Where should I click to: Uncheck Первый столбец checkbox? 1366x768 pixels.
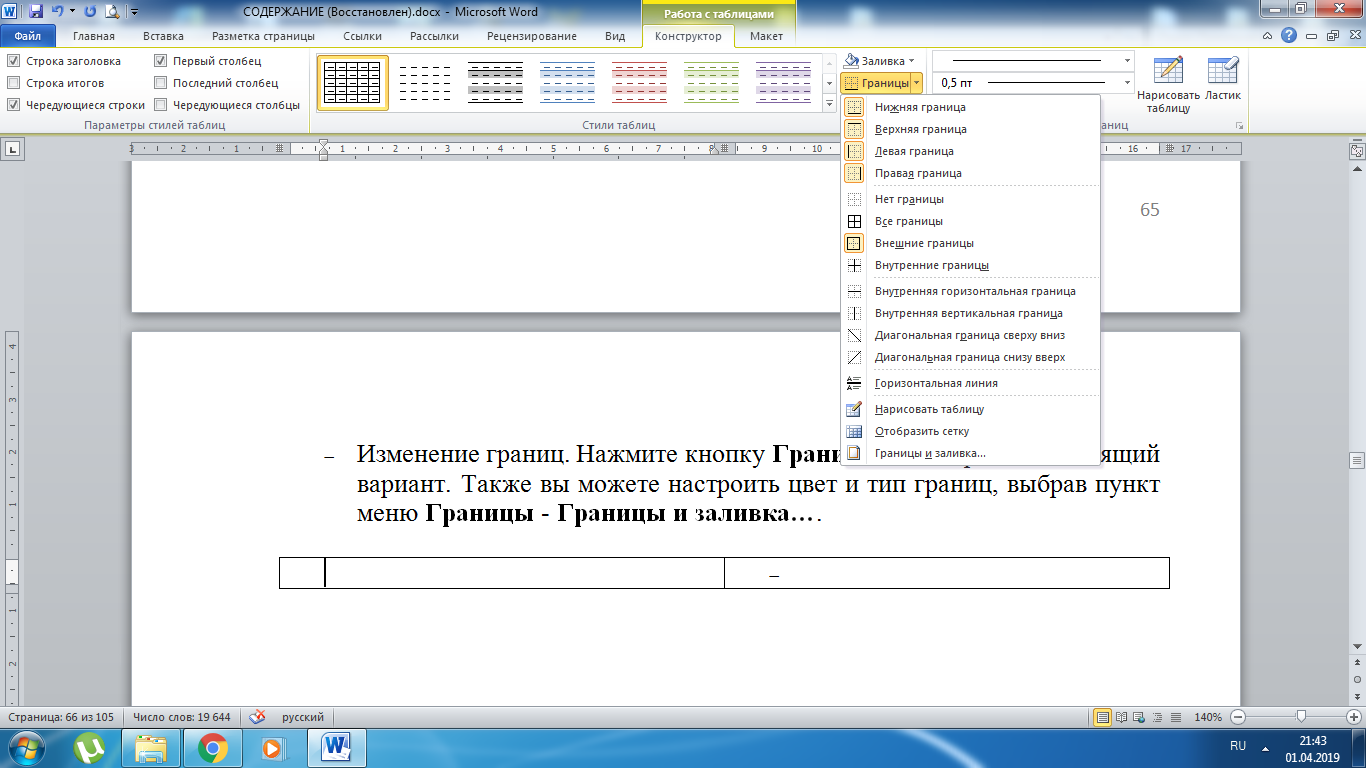(x=160, y=61)
